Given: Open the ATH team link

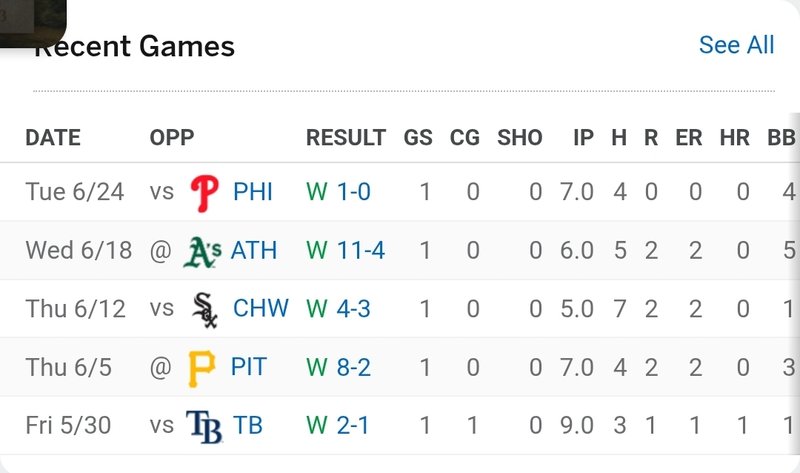Looking at the screenshot, I should pyautogui.click(x=254, y=250).
